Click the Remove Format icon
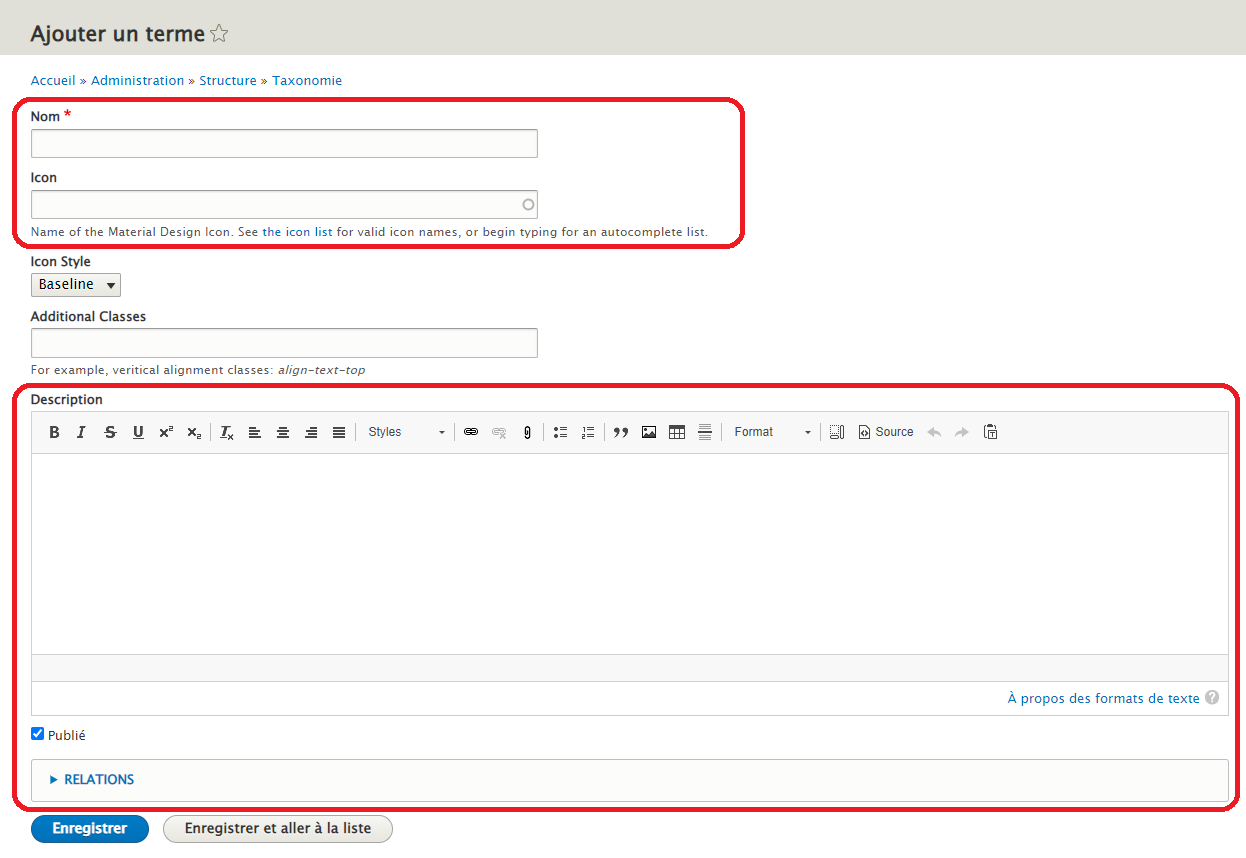 [x=227, y=432]
